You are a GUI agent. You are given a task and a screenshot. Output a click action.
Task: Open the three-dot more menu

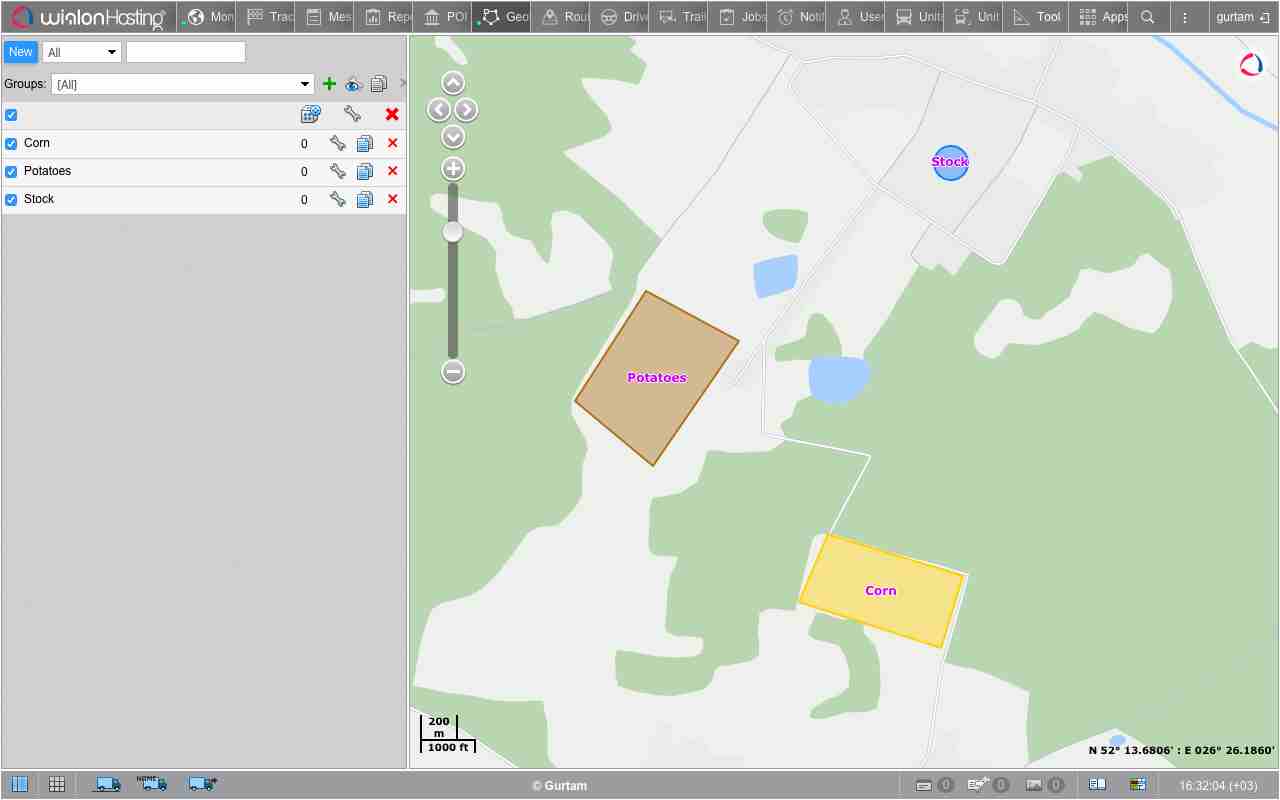pos(1185,17)
